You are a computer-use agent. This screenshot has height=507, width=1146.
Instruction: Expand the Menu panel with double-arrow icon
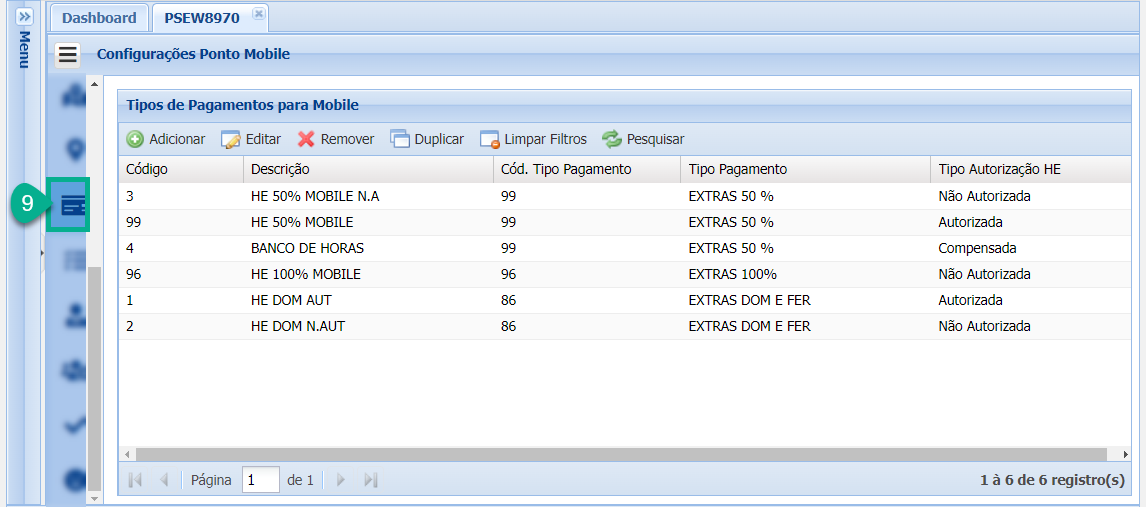(x=24, y=18)
